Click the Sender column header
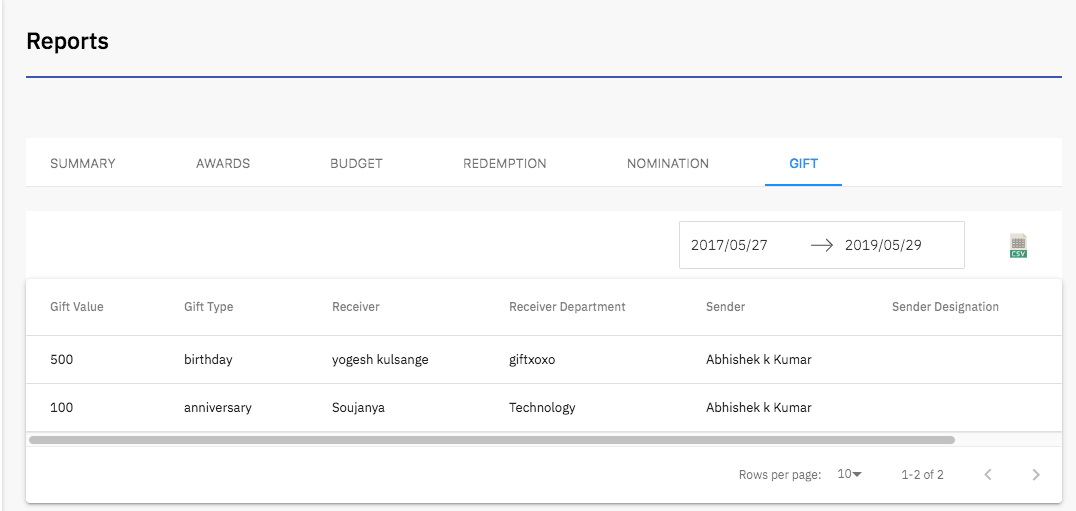1076x511 pixels. pos(725,307)
